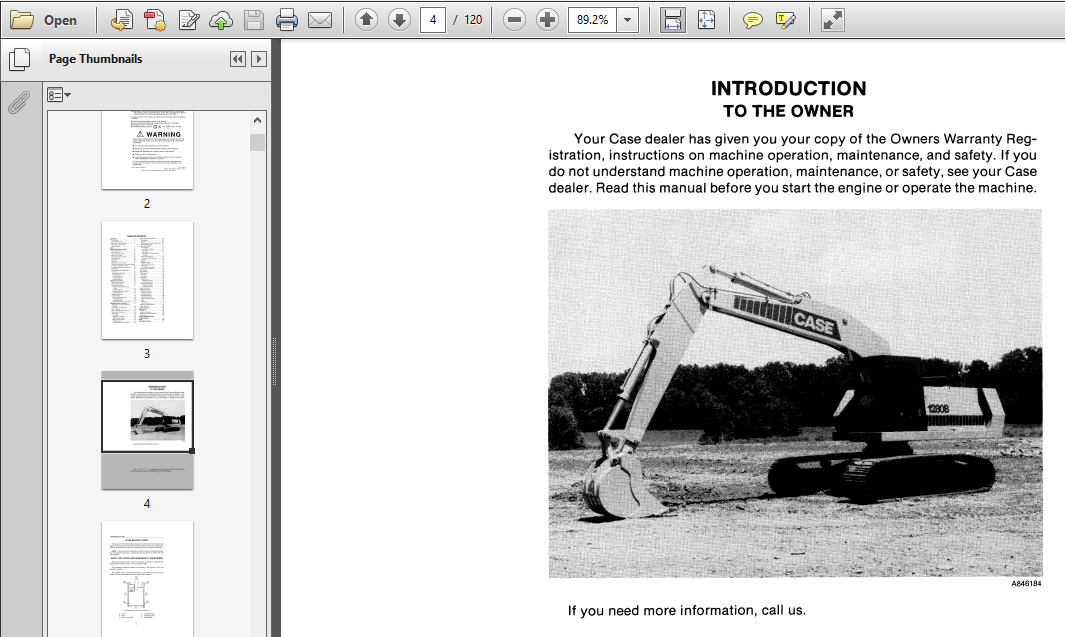This screenshot has width=1065, height=637.
Task: Select the page 5 thumbnail
Action: 147,579
